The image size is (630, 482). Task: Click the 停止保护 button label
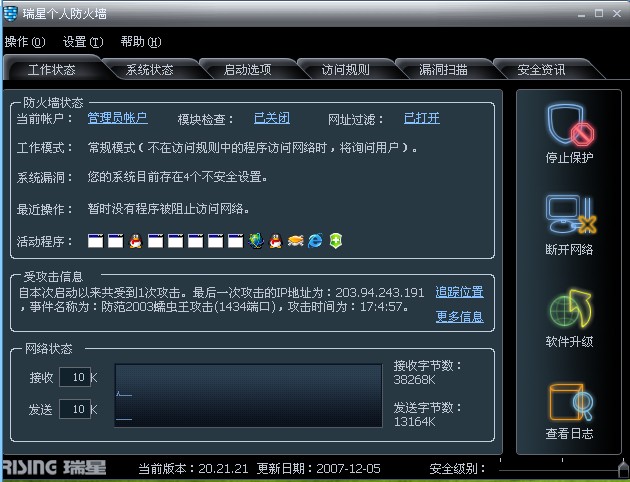[x=570, y=157]
